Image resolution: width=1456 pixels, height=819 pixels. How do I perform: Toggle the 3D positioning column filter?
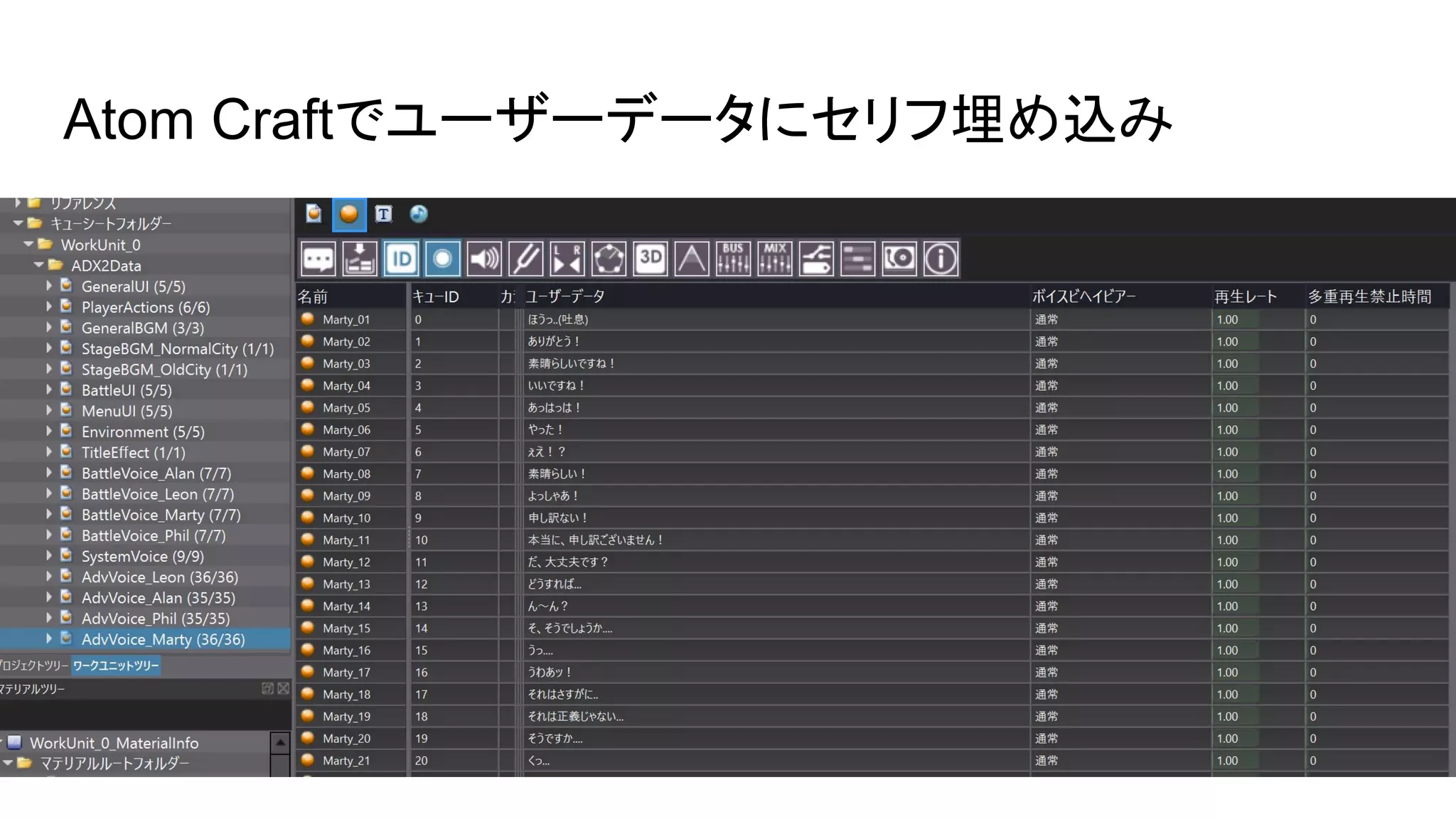click(x=651, y=259)
